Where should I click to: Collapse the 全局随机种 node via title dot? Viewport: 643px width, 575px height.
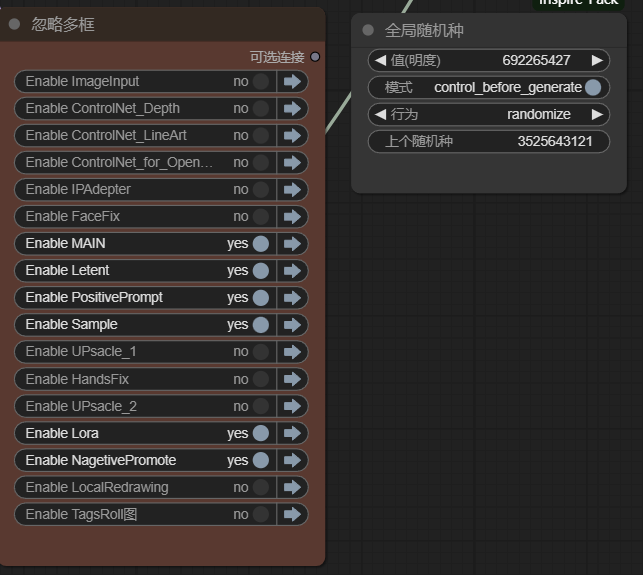[369, 30]
